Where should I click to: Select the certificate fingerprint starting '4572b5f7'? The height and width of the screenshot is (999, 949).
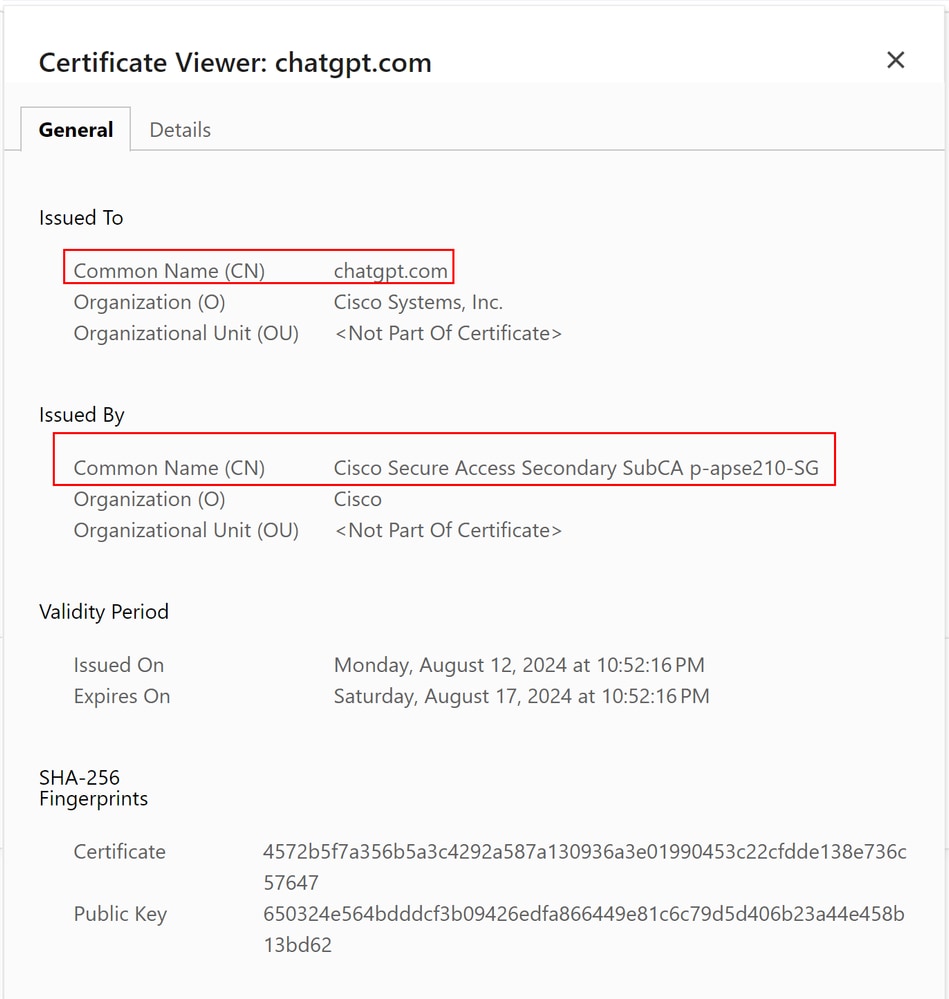[x=585, y=867]
